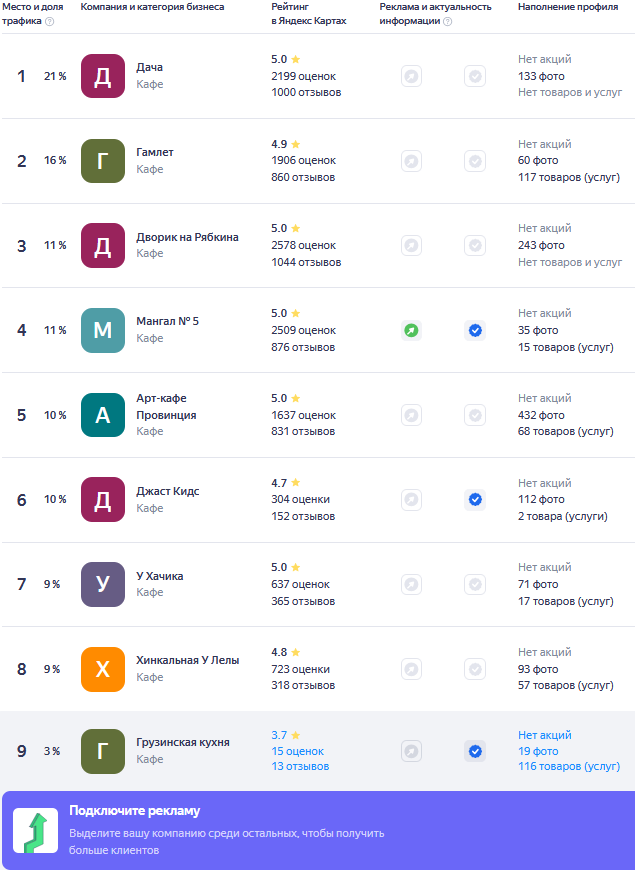
Task: Select the company name Гамлет
Action: tap(155, 152)
